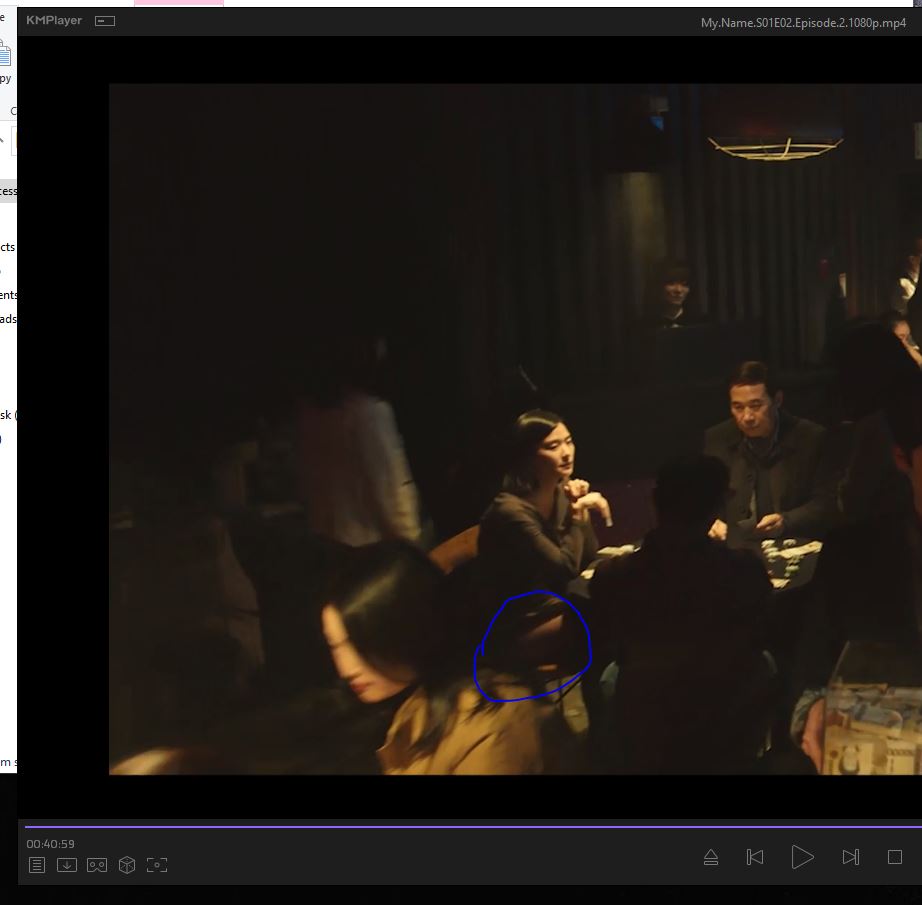Skip to the previous track
The image size is (922, 905).
[755, 857]
